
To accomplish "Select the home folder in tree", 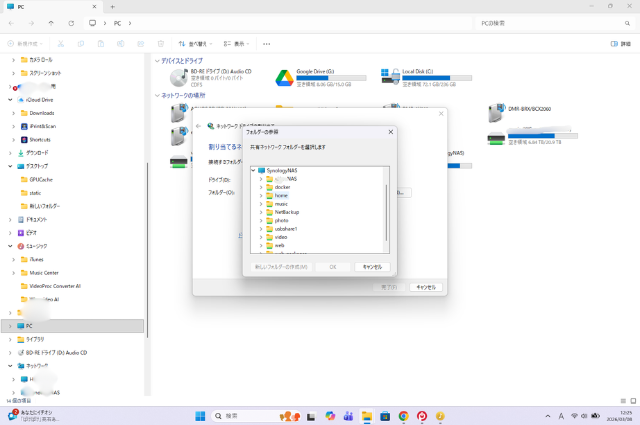I will tap(281, 195).
